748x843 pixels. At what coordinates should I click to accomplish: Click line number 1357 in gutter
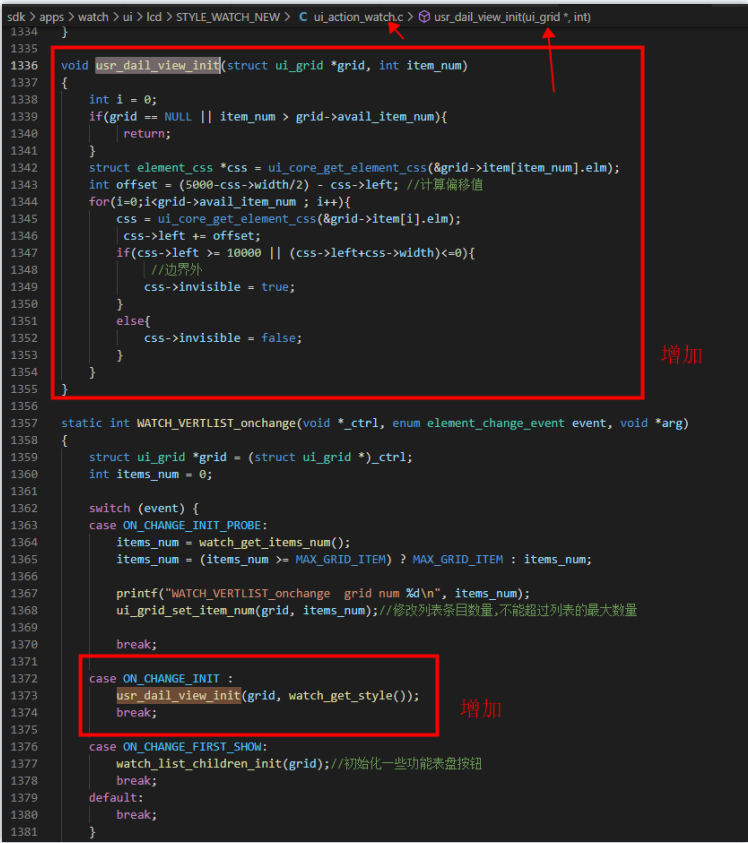(x=24, y=423)
